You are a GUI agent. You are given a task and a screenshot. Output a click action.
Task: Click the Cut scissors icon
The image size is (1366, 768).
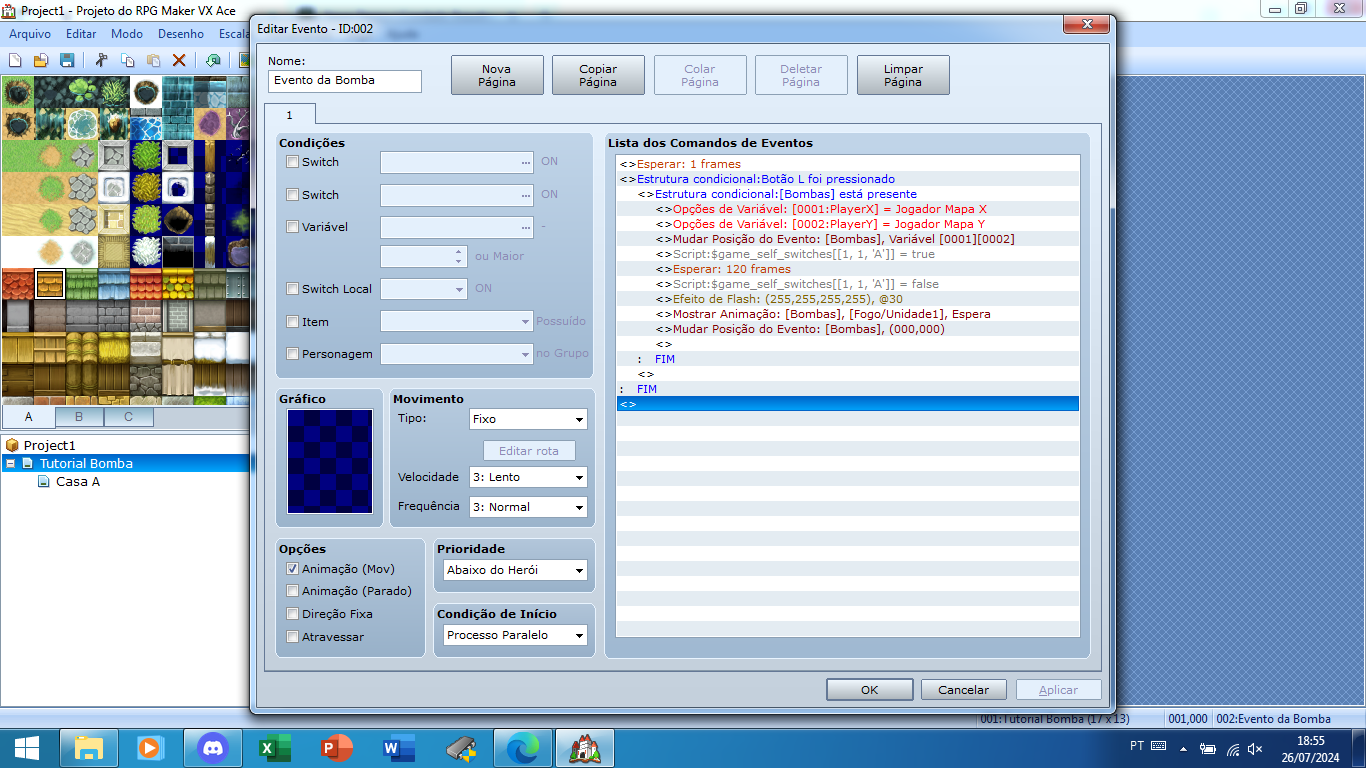coord(101,60)
